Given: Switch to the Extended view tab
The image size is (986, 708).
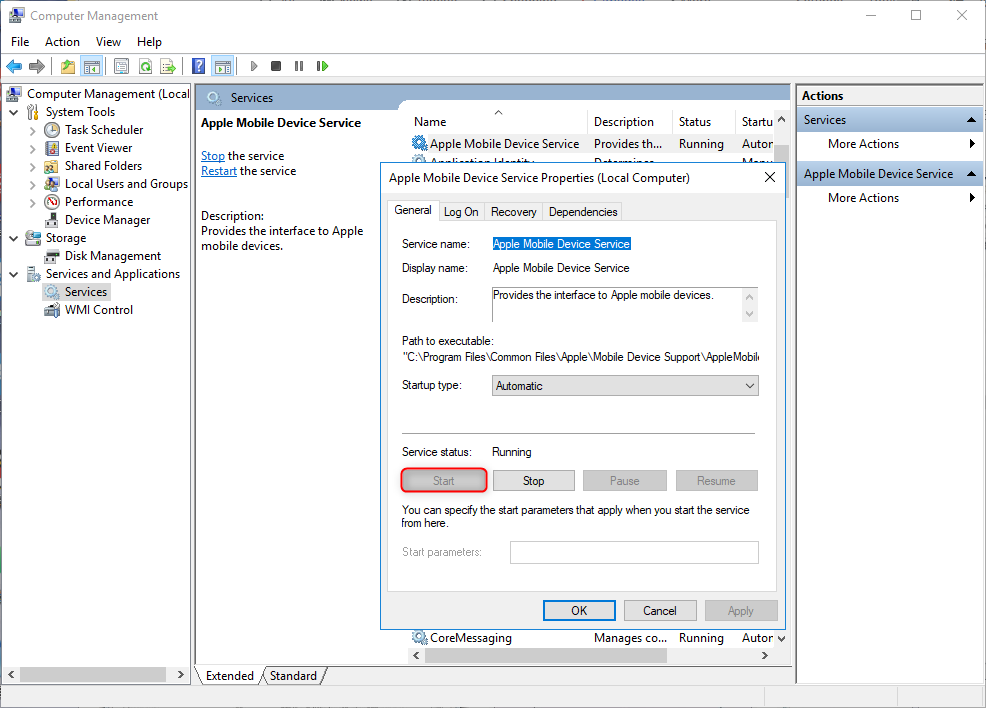Looking at the screenshot, I should pyautogui.click(x=230, y=676).
